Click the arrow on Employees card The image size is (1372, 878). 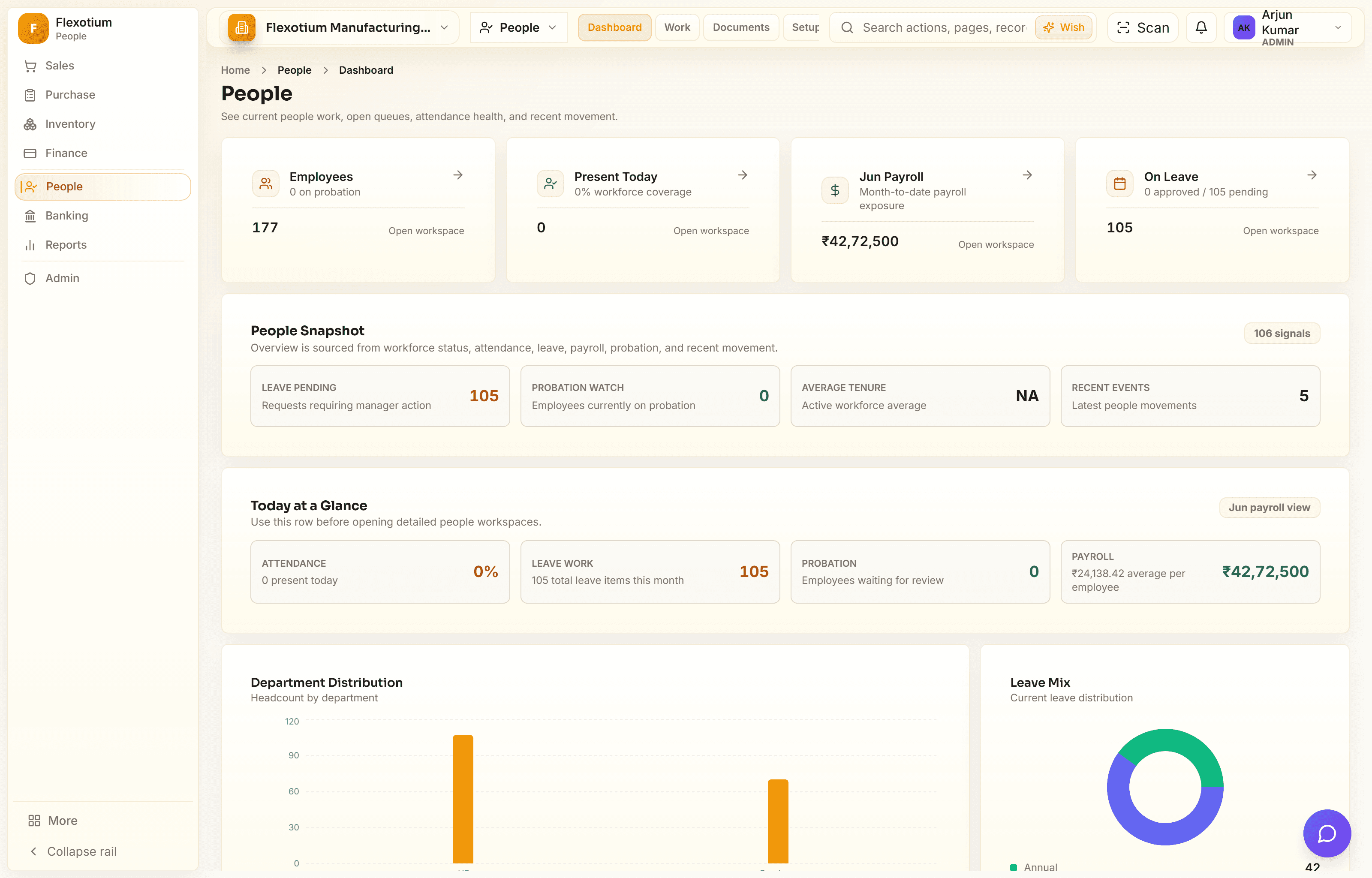click(458, 175)
